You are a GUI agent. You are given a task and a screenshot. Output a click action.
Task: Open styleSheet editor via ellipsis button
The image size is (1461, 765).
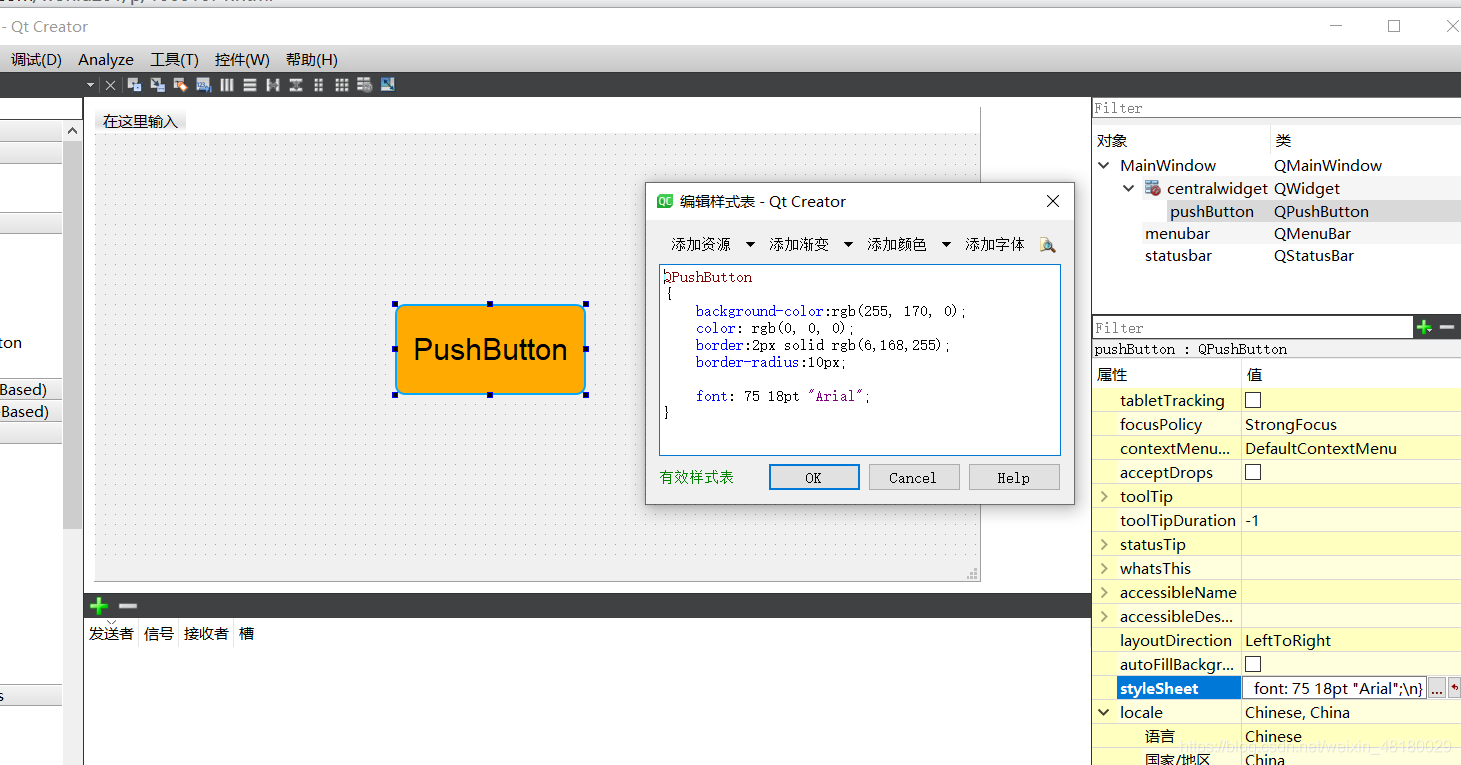(1436, 688)
